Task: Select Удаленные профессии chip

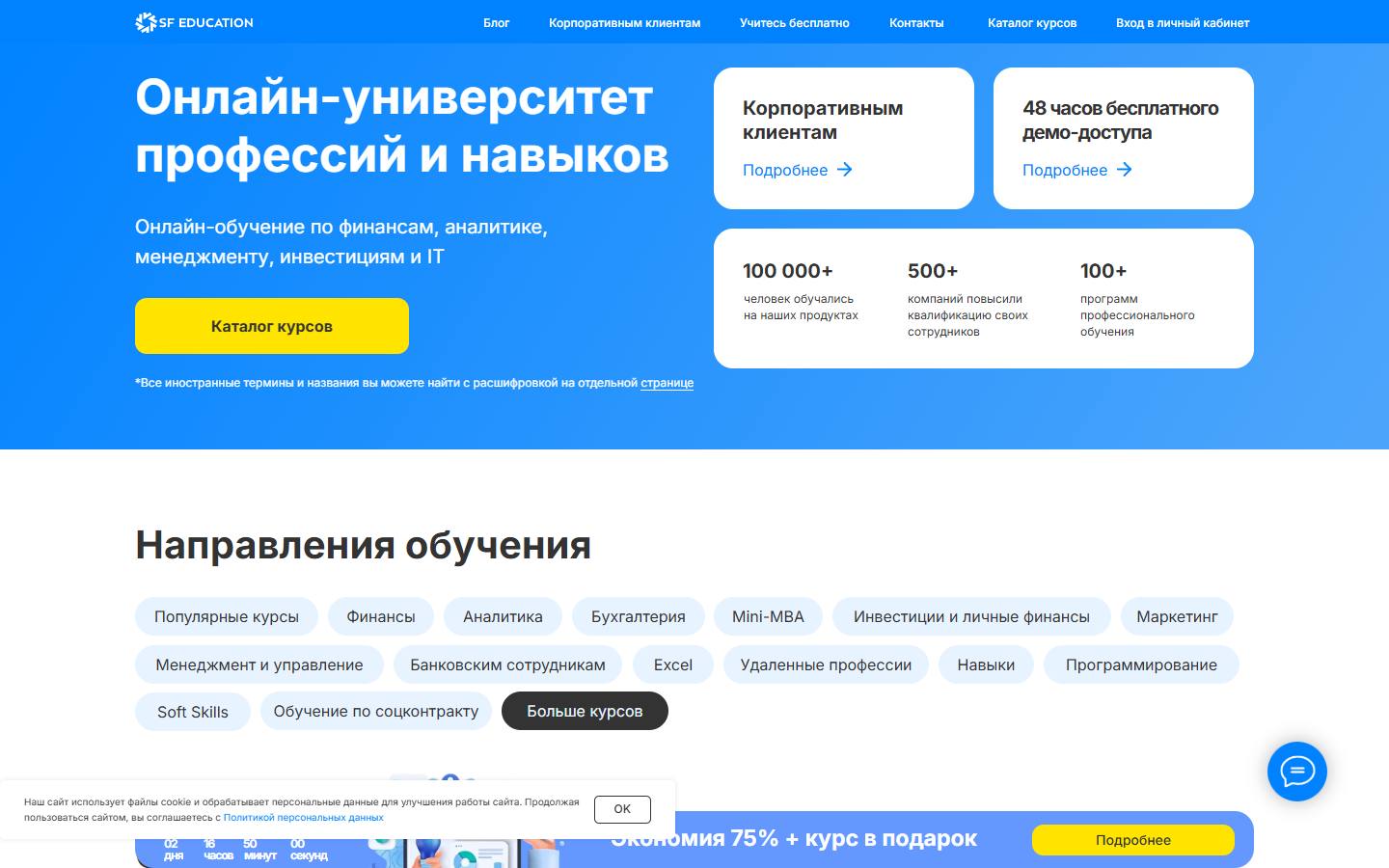Action: pos(826,665)
